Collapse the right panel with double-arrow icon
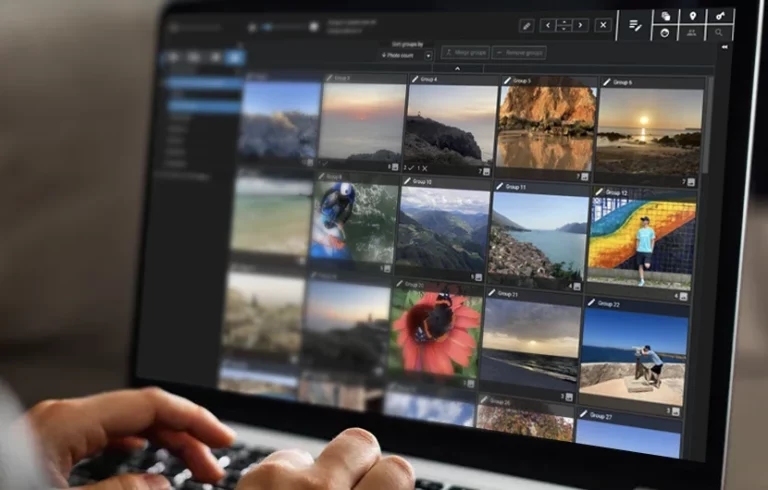Image resolution: width=768 pixels, height=490 pixels. coord(724,47)
